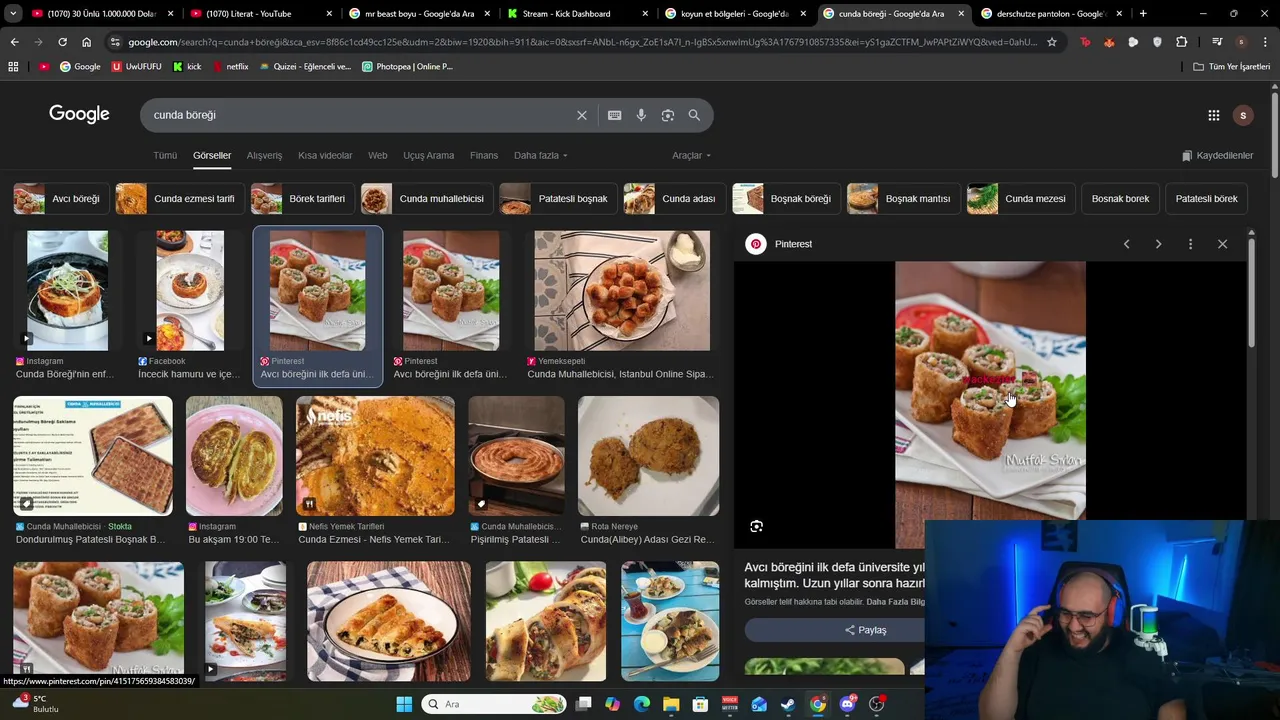This screenshot has height=720, width=1280.
Task: Open the Windows Start menu
Action: point(404,704)
